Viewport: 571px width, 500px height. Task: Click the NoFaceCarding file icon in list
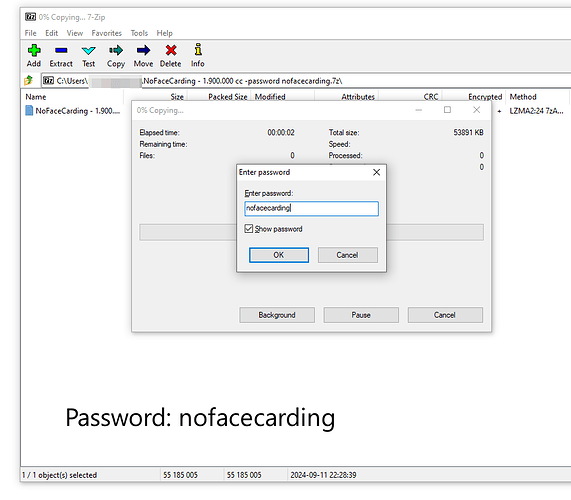(29, 110)
